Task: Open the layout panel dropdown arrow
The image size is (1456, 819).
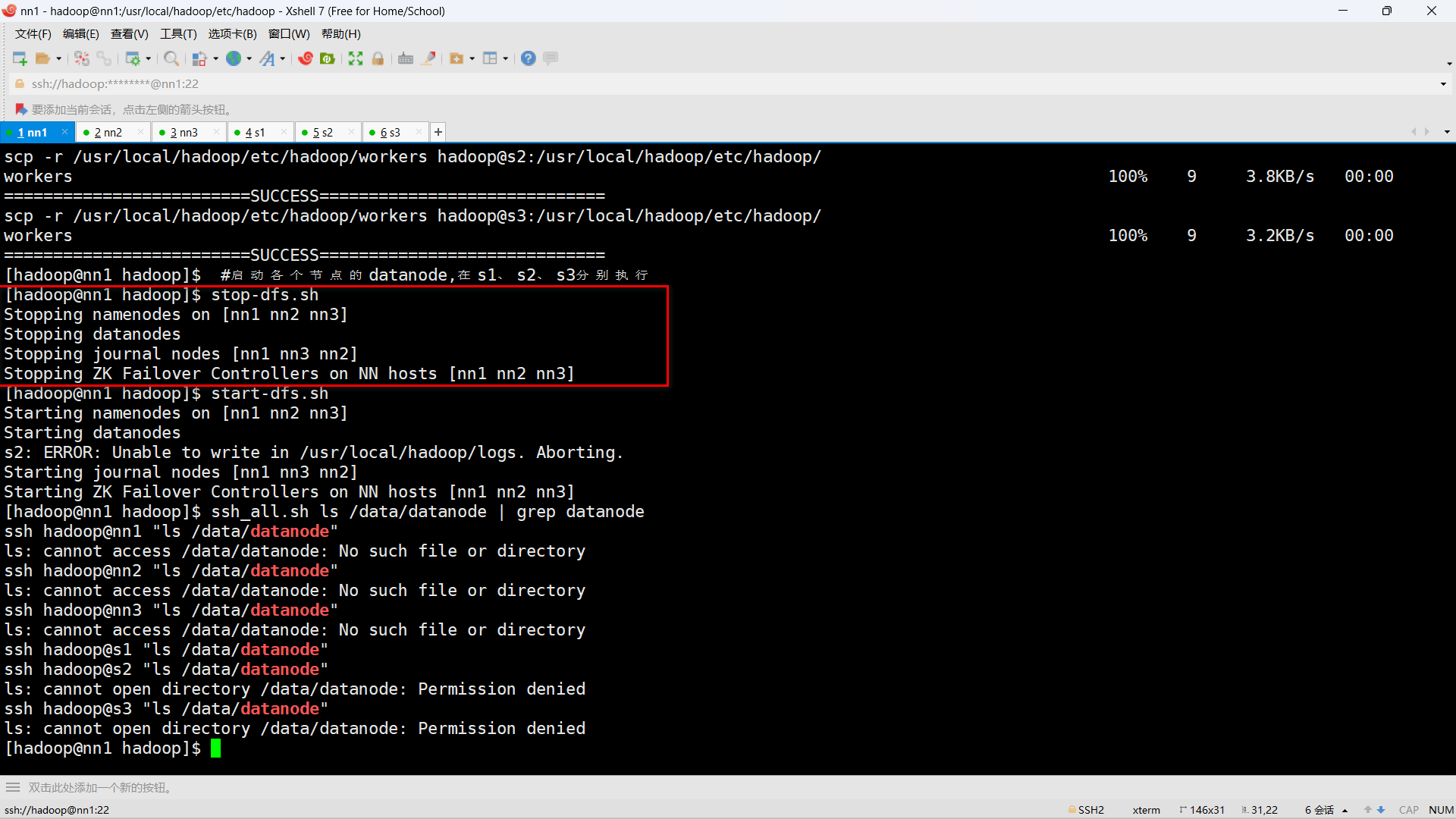Action: point(505,59)
